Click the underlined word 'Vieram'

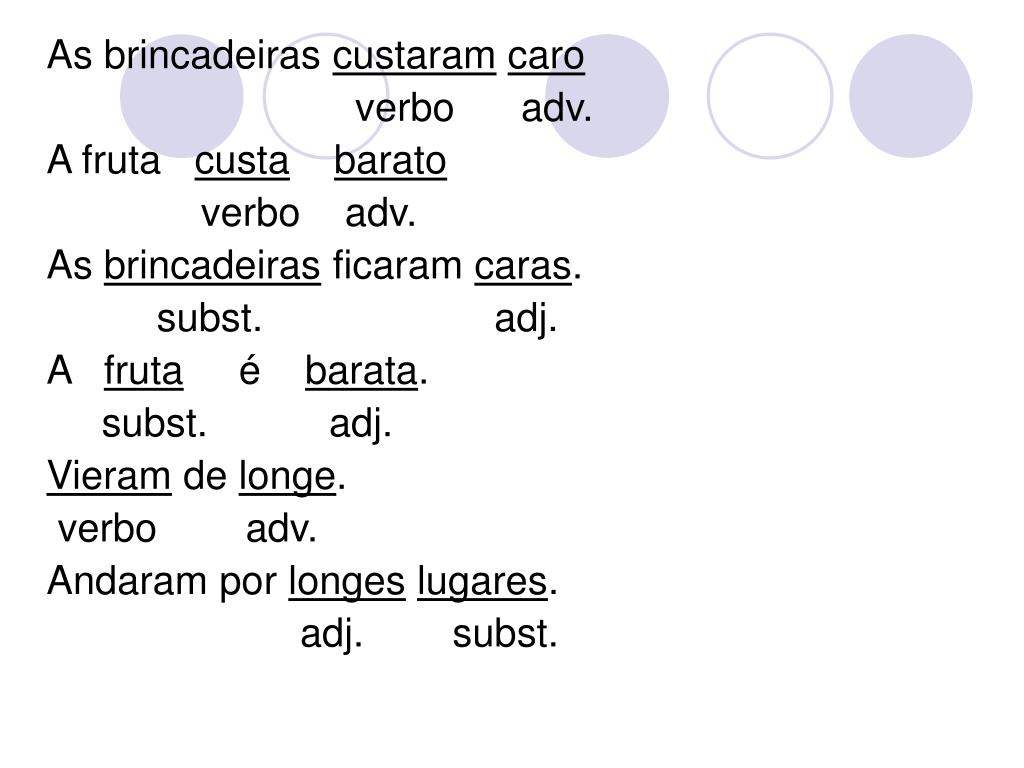(109, 475)
